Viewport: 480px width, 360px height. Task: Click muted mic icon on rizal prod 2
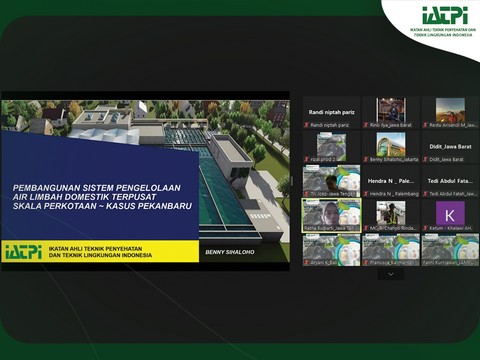(306, 160)
